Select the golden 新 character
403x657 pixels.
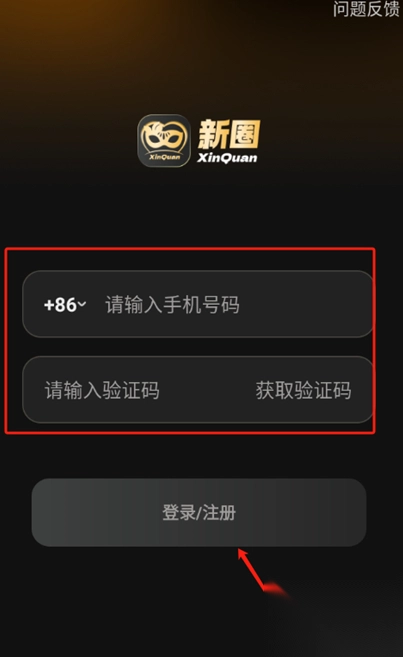pyautogui.click(x=213, y=134)
